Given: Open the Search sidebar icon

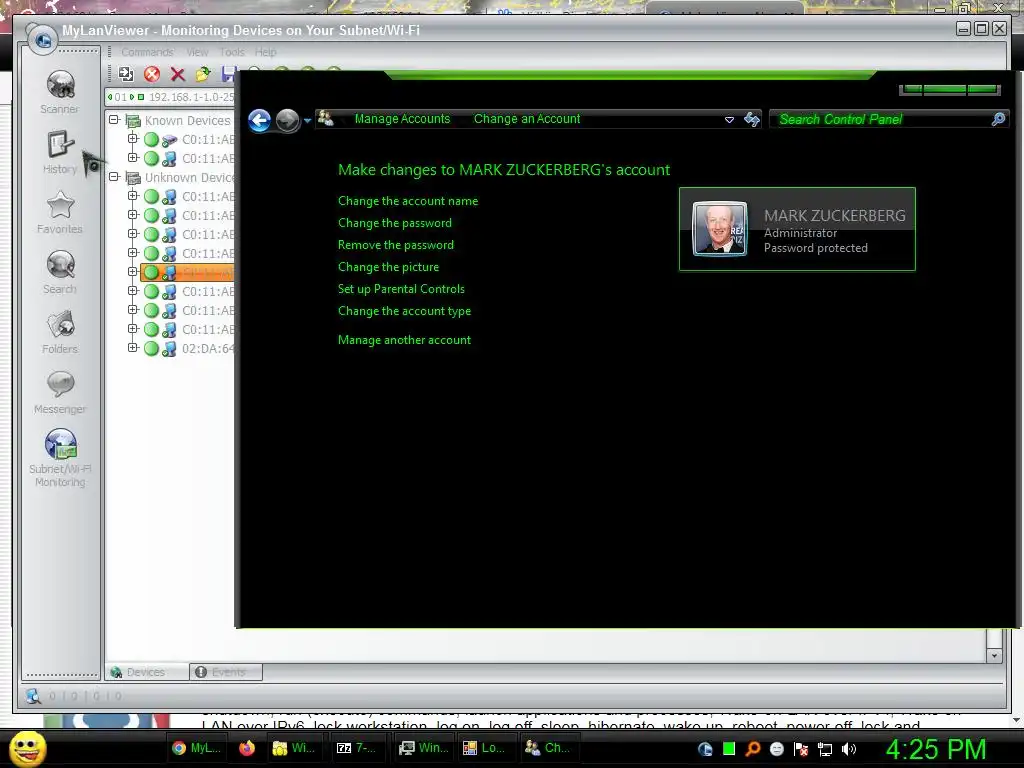Looking at the screenshot, I should pos(60,272).
